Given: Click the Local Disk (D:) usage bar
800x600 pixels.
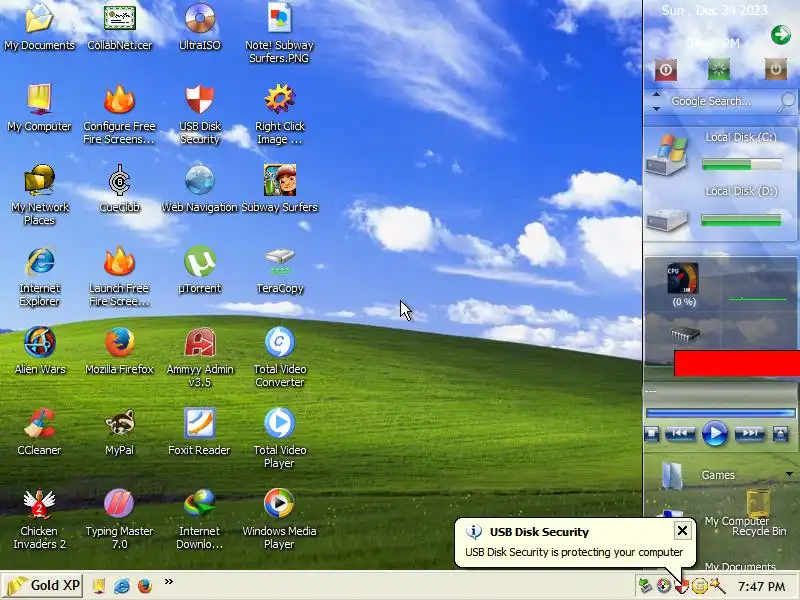Looking at the screenshot, I should (x=742, y=220).
